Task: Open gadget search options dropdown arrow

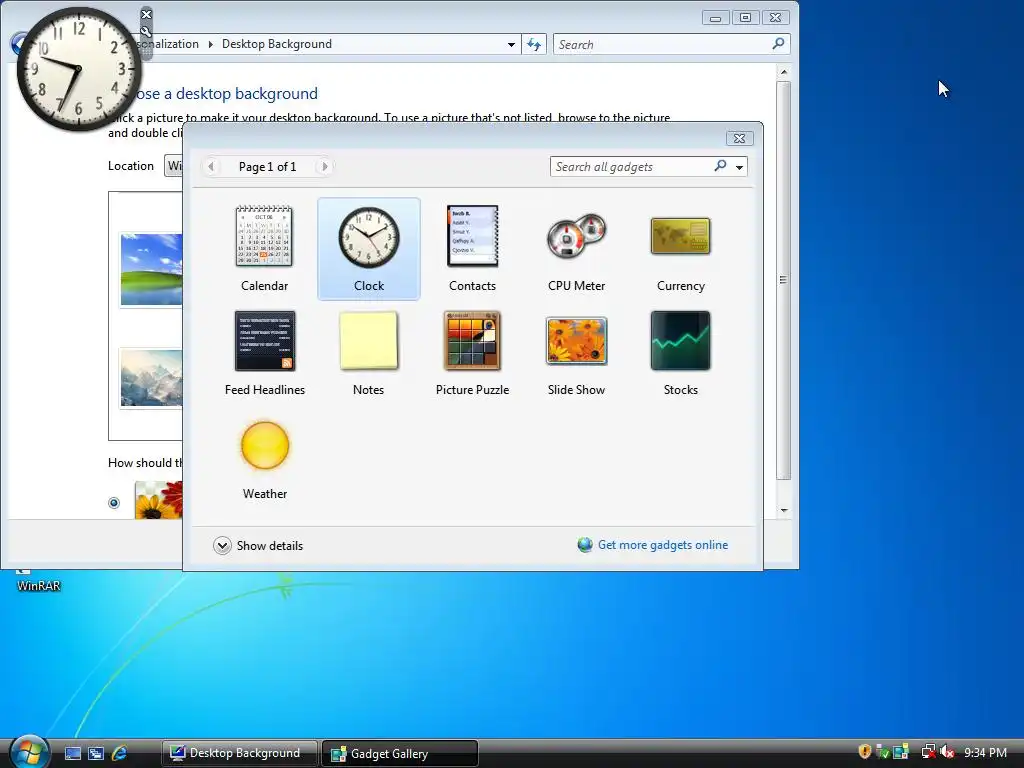Action: pyautogui.click(x=739, y=167)
